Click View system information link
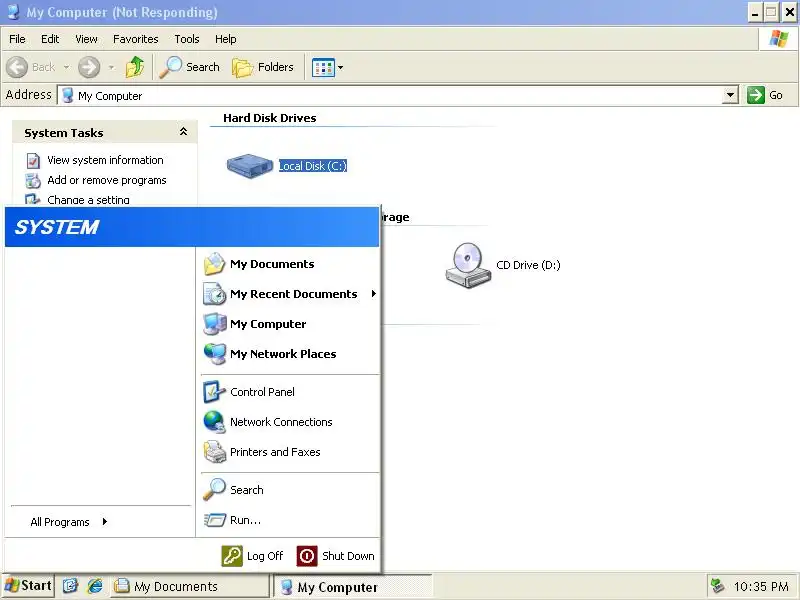This screenshot has width=800, height=600. click(105, 160)
